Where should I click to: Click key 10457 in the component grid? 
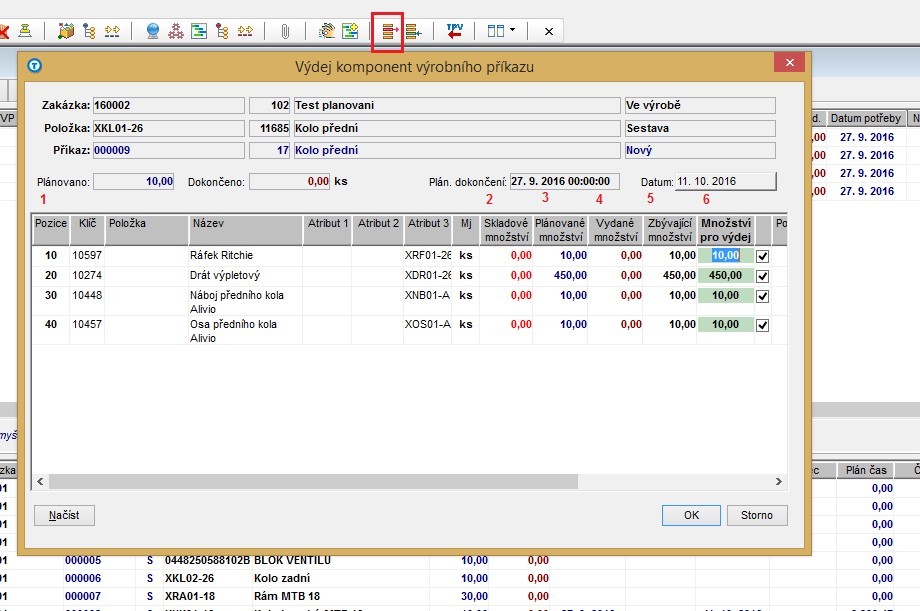point(87,324)
